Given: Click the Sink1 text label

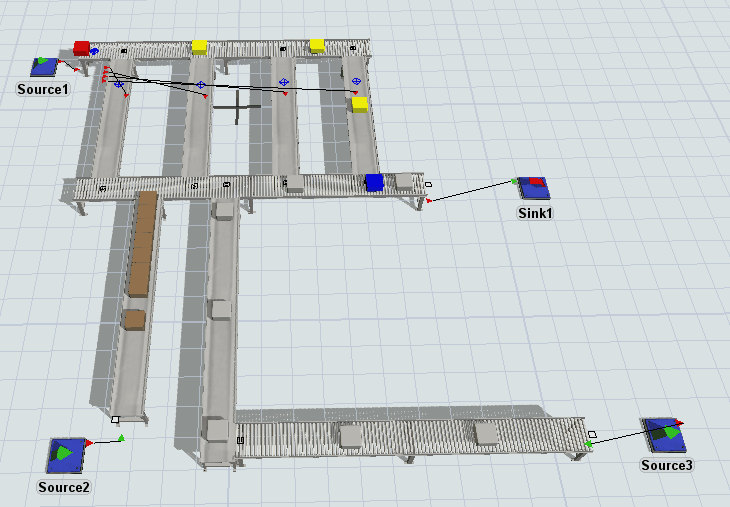Looking at the screenshot, I should pyautogui.click(x=535, y=213).
